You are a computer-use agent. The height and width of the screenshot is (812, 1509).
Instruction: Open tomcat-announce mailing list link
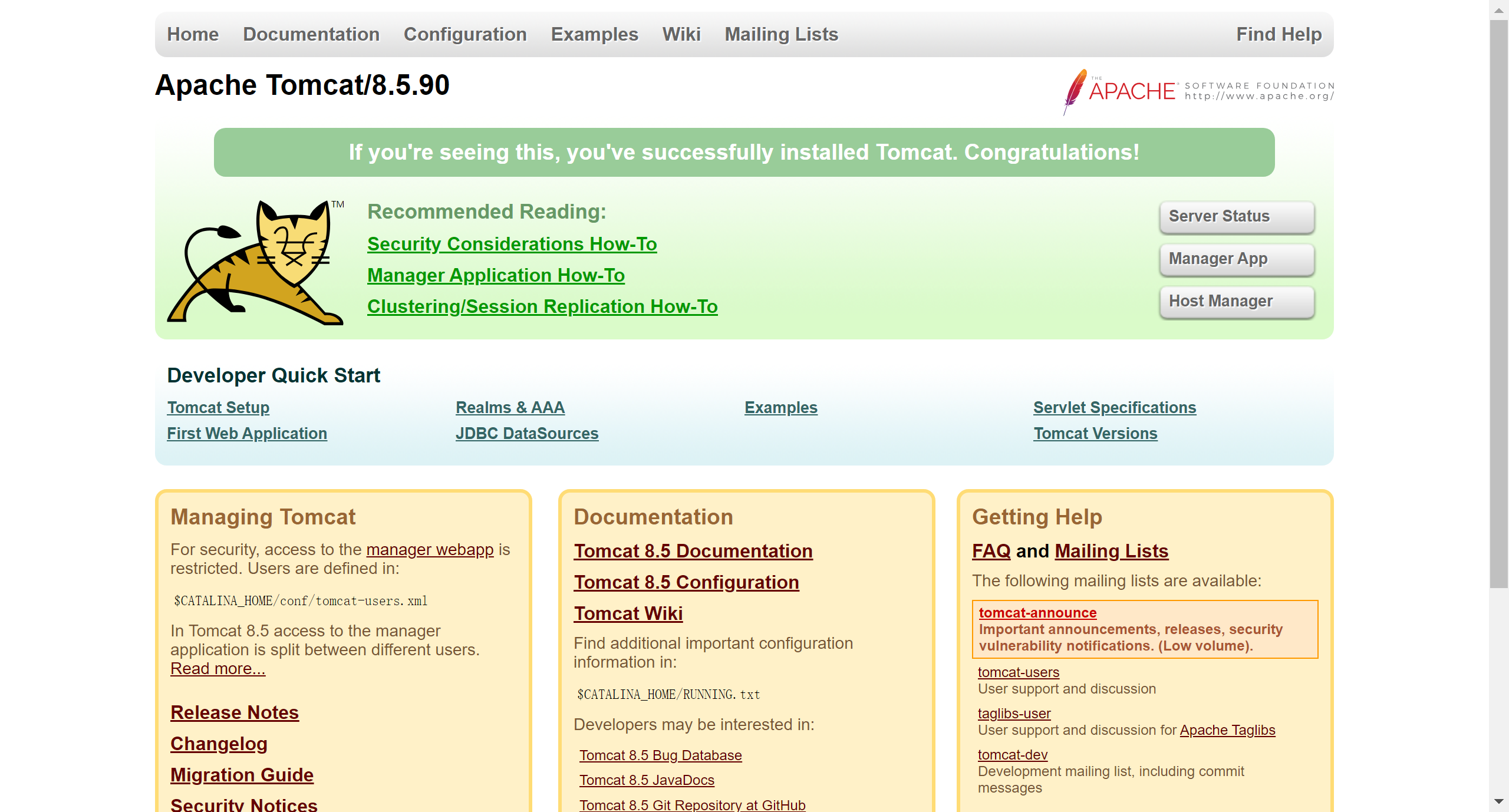[1037, 613]
